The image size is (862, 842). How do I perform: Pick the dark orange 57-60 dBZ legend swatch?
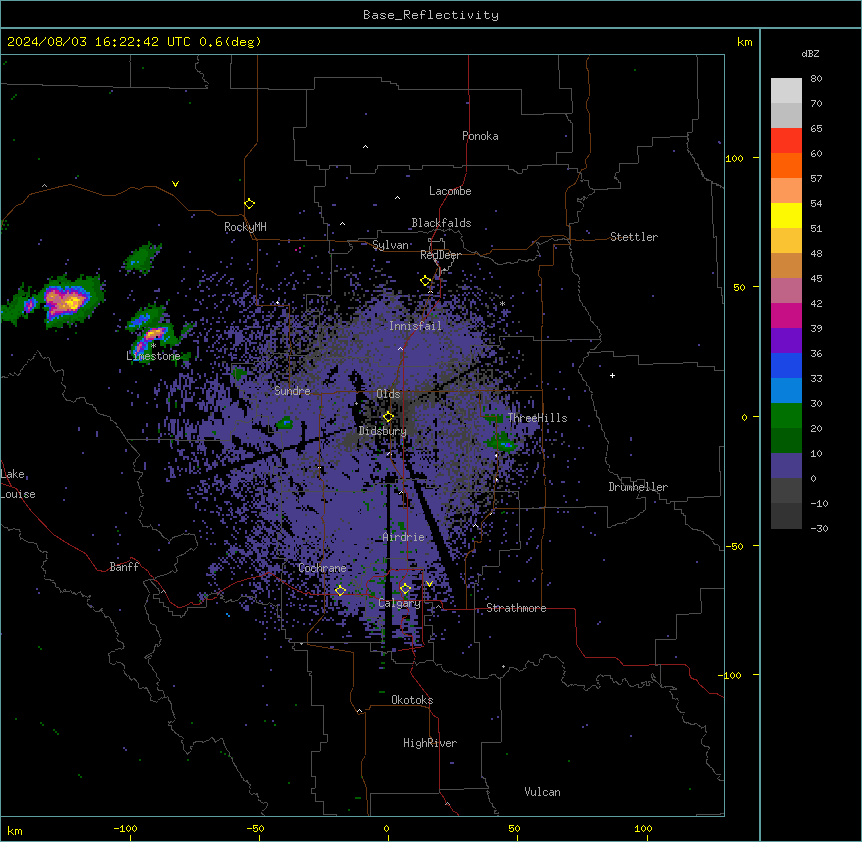pyautogui.click(x=786, y=165)
